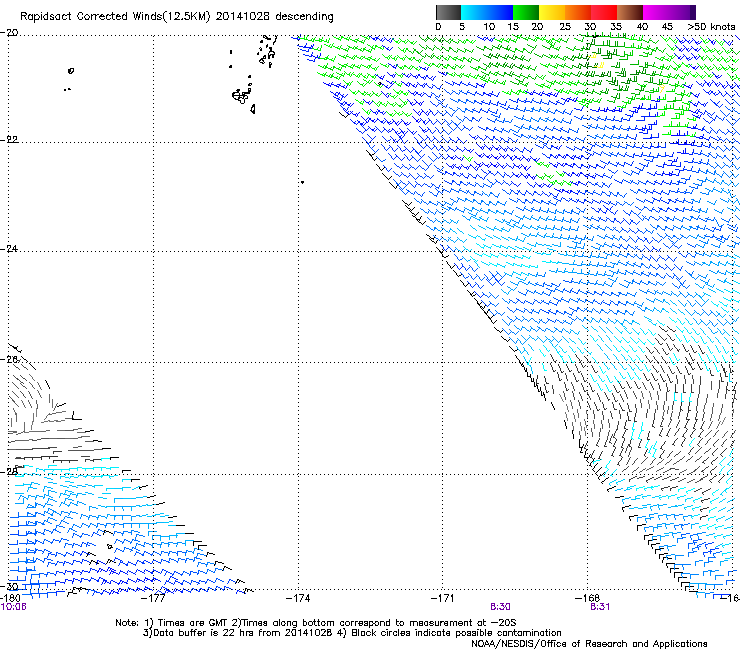Click the longitude label -174
Image resolution: width=740 pixels, height=650 pixels.
click(x=298, y=598)
